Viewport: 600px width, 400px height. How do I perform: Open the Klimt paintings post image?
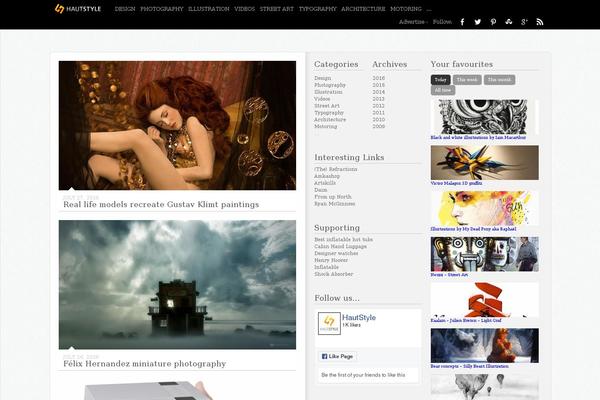[x=177, y=125]
